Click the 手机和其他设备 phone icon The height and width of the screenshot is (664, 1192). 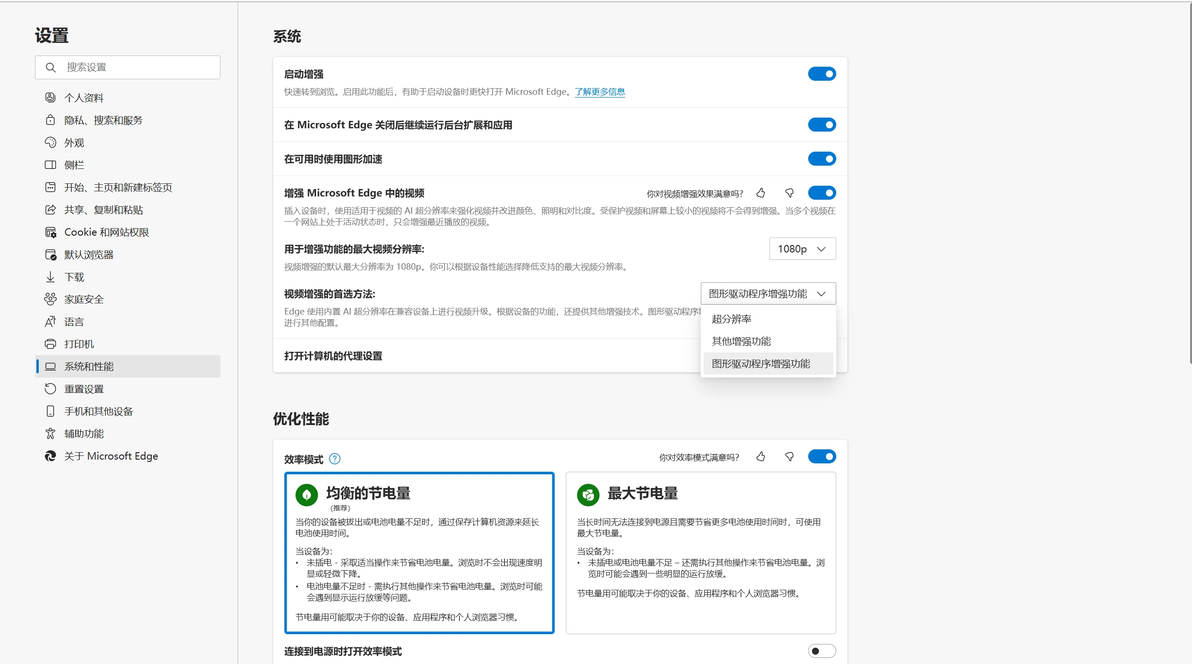[x=50, y=411]
